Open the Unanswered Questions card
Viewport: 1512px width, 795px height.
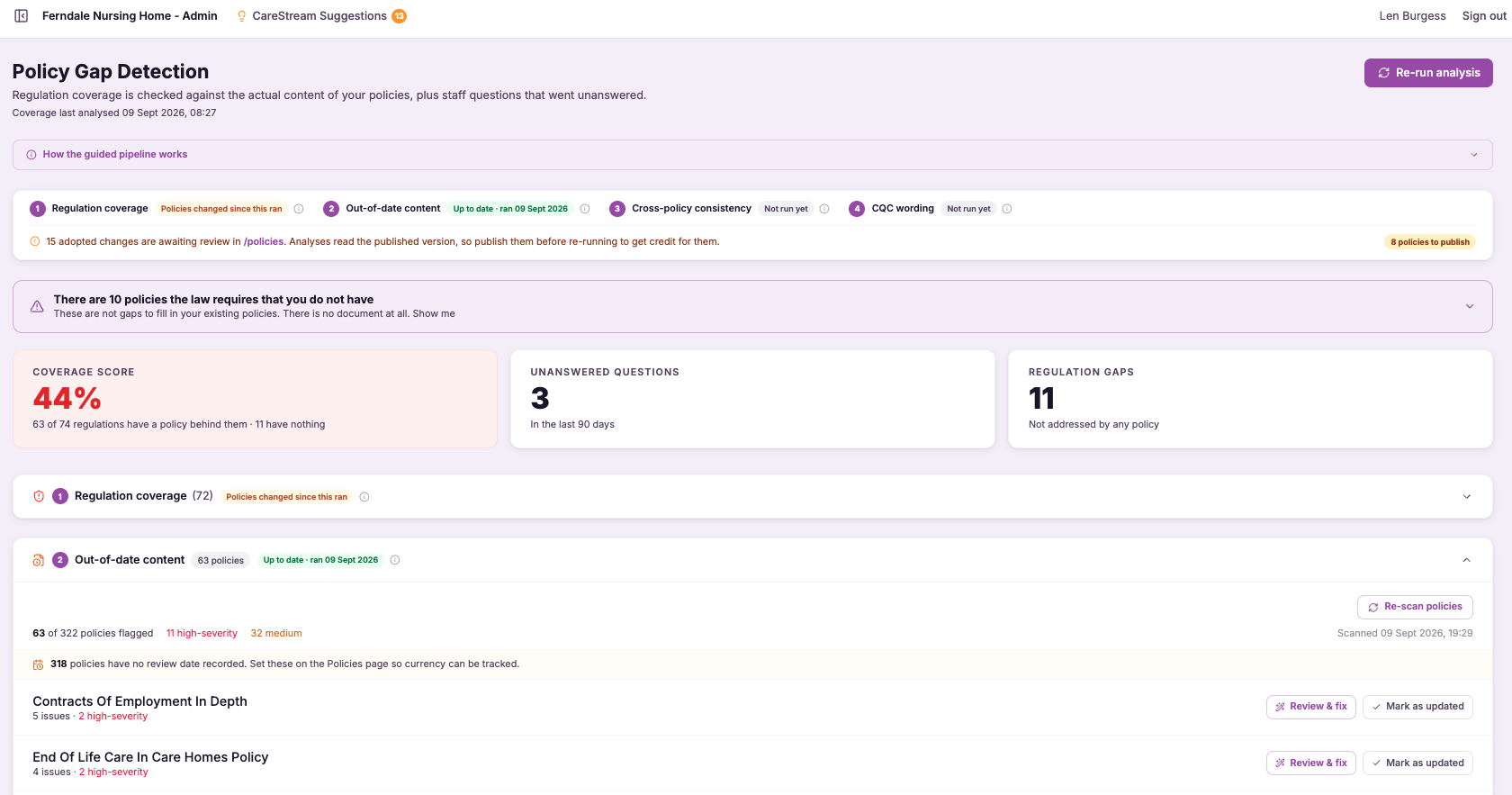click(x=752, y=399)
